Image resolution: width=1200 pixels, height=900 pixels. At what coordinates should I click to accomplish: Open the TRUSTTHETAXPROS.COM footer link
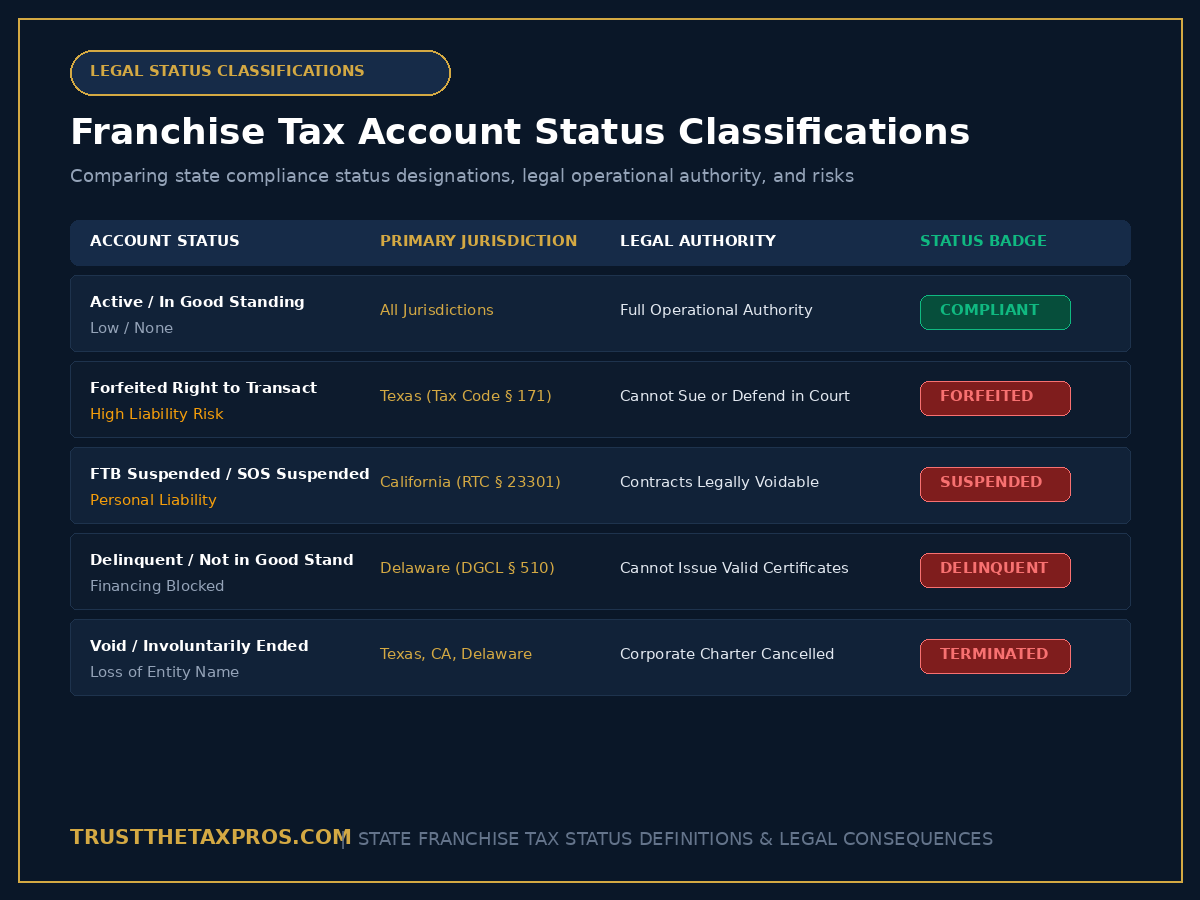[x=210, y=838]
